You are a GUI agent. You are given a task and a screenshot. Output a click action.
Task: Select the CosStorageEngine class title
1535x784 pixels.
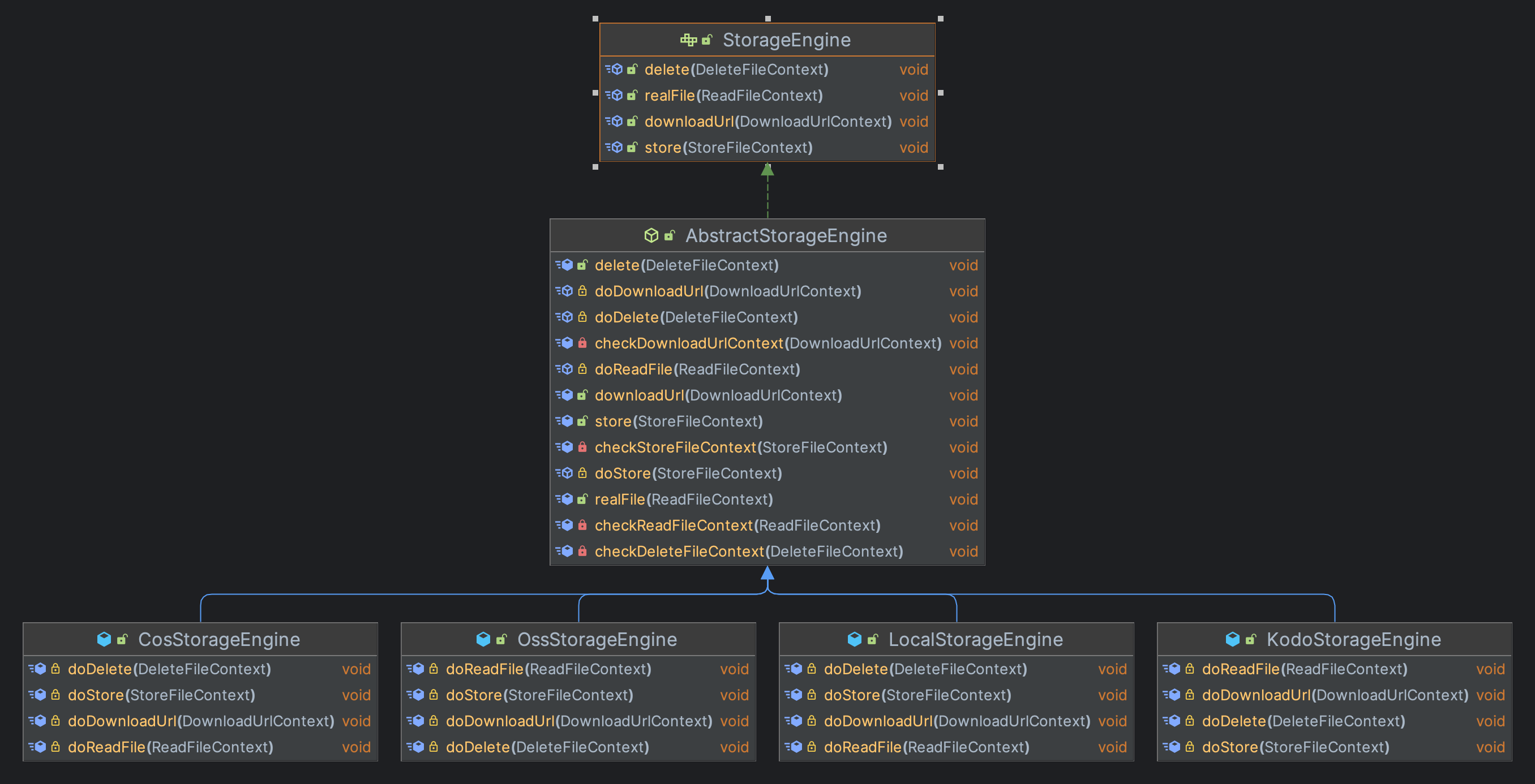point(219,640)
